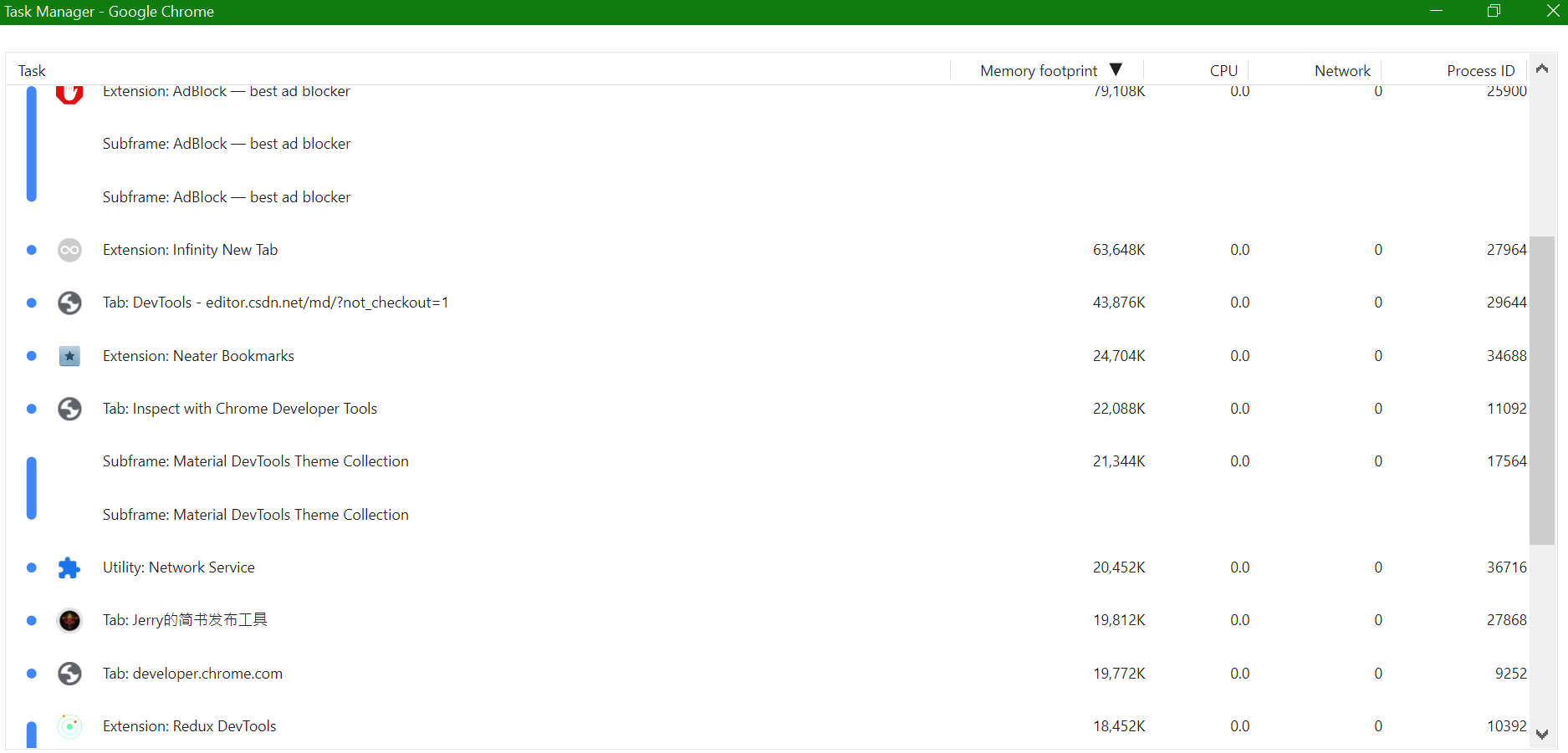Click the 22,088K memory value
1568x753 pixels.
click(x=1119, y=409)
